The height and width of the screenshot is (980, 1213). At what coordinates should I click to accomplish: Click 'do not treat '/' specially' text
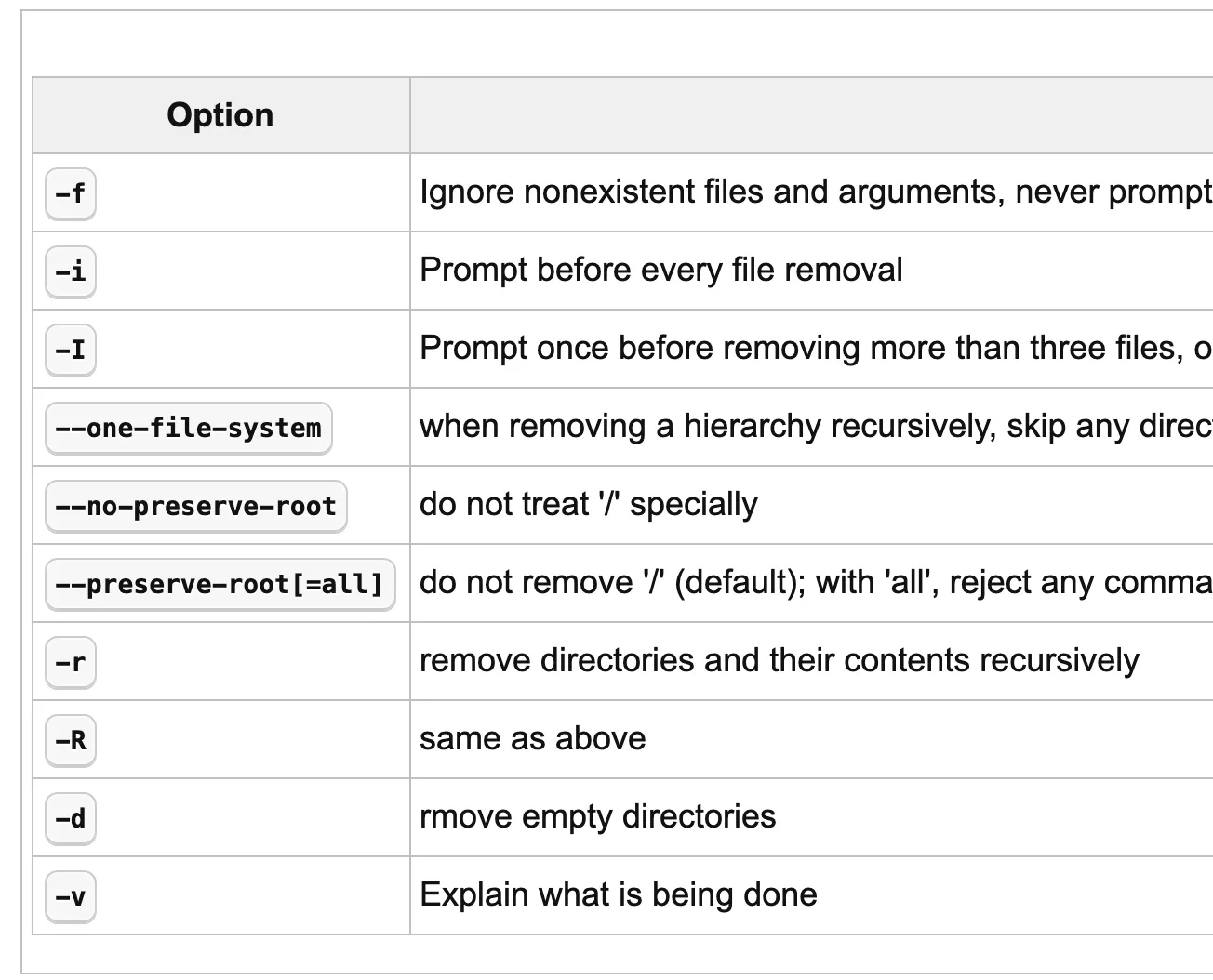coord(589,504)
